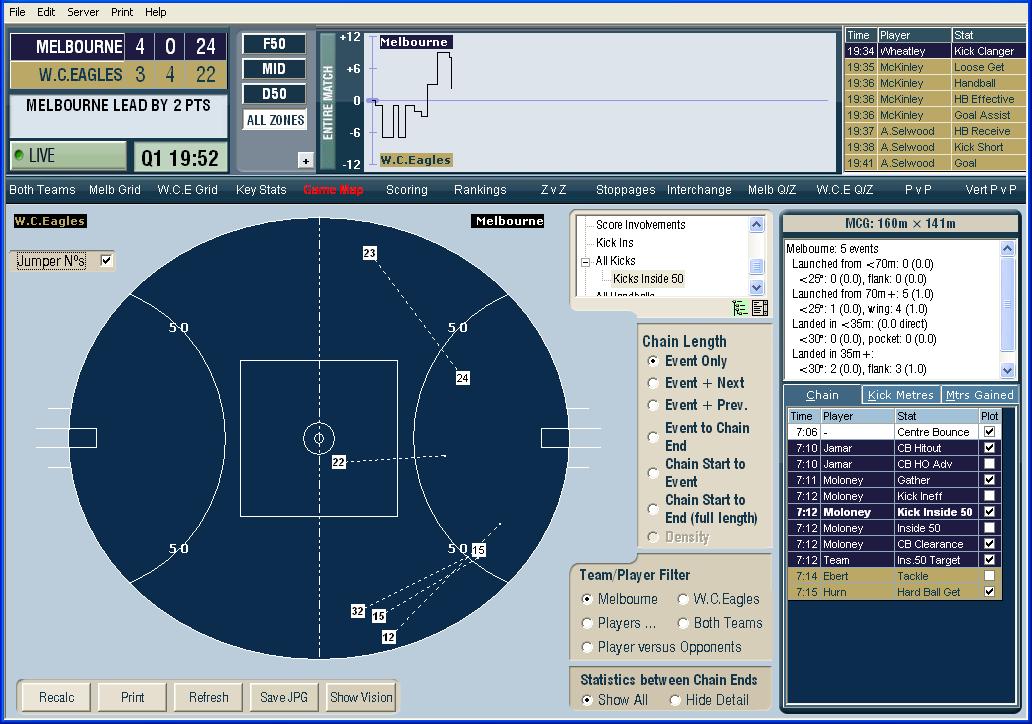Screen dimensions: 1032x724
Task: Click the MID zone button
Action: pyautogui.click(x=274, y=69)
